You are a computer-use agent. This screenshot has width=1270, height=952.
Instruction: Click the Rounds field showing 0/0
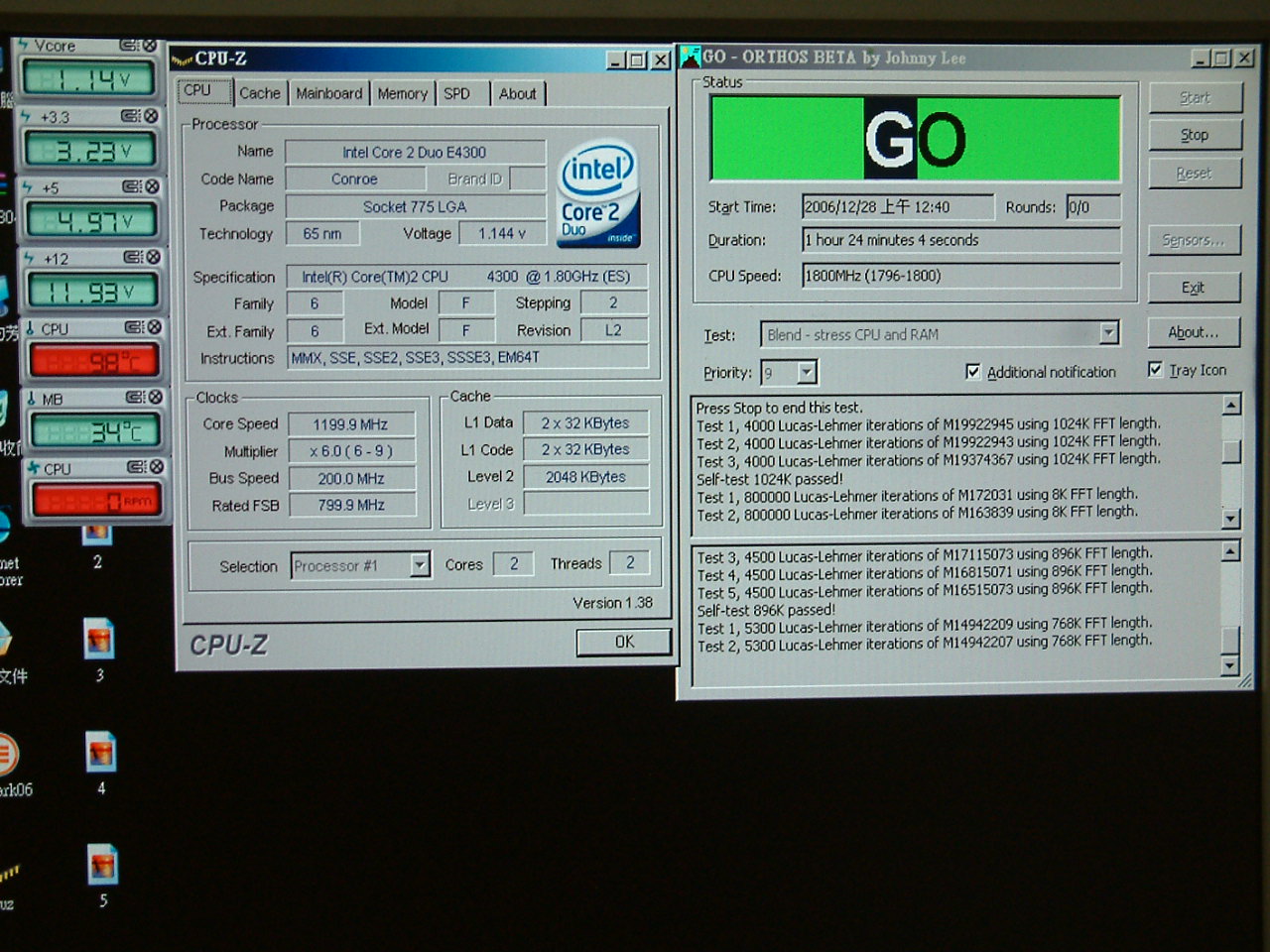tap(1093, 207)
